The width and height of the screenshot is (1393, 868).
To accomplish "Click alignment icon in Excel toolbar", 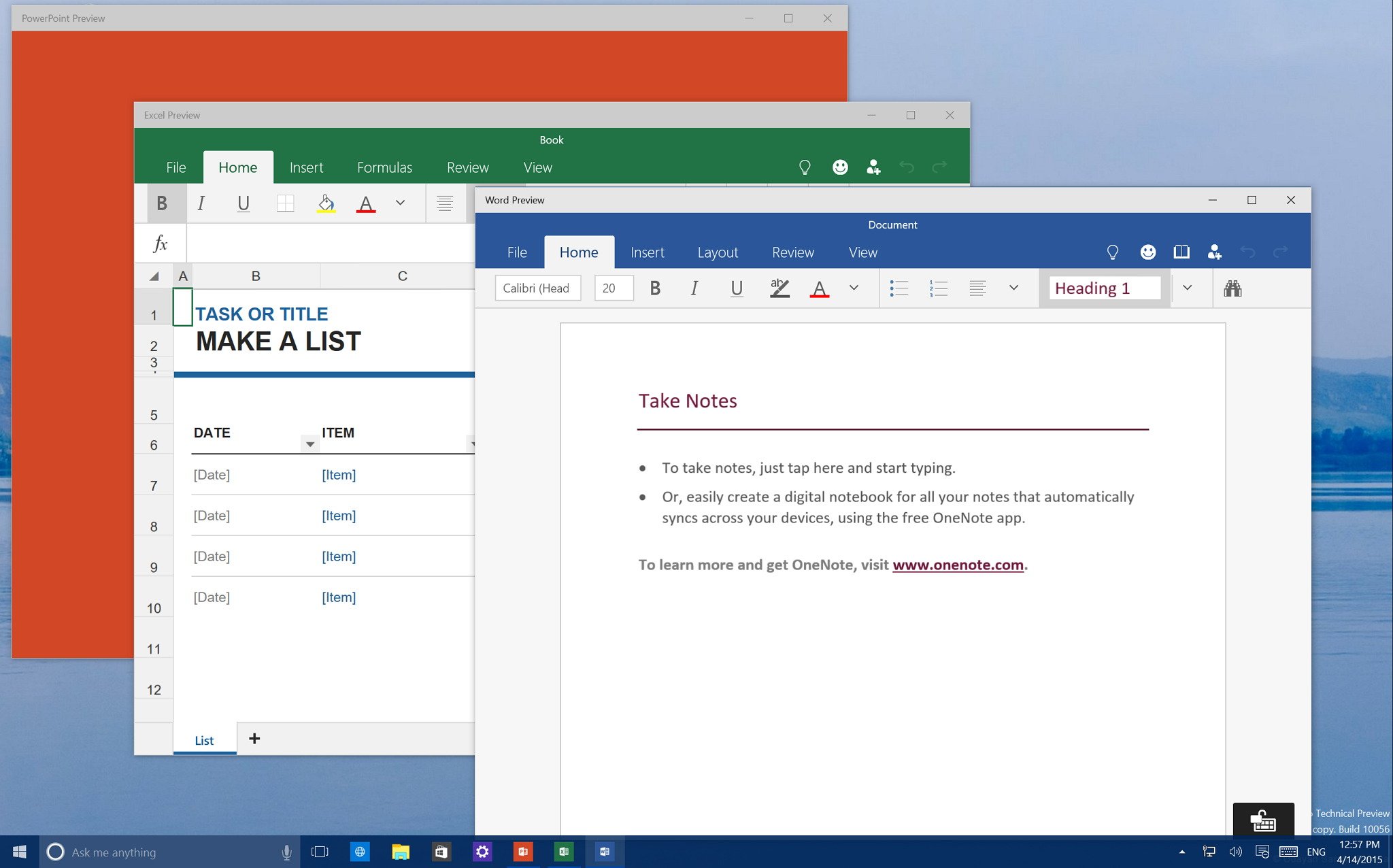I will point(445,203).
